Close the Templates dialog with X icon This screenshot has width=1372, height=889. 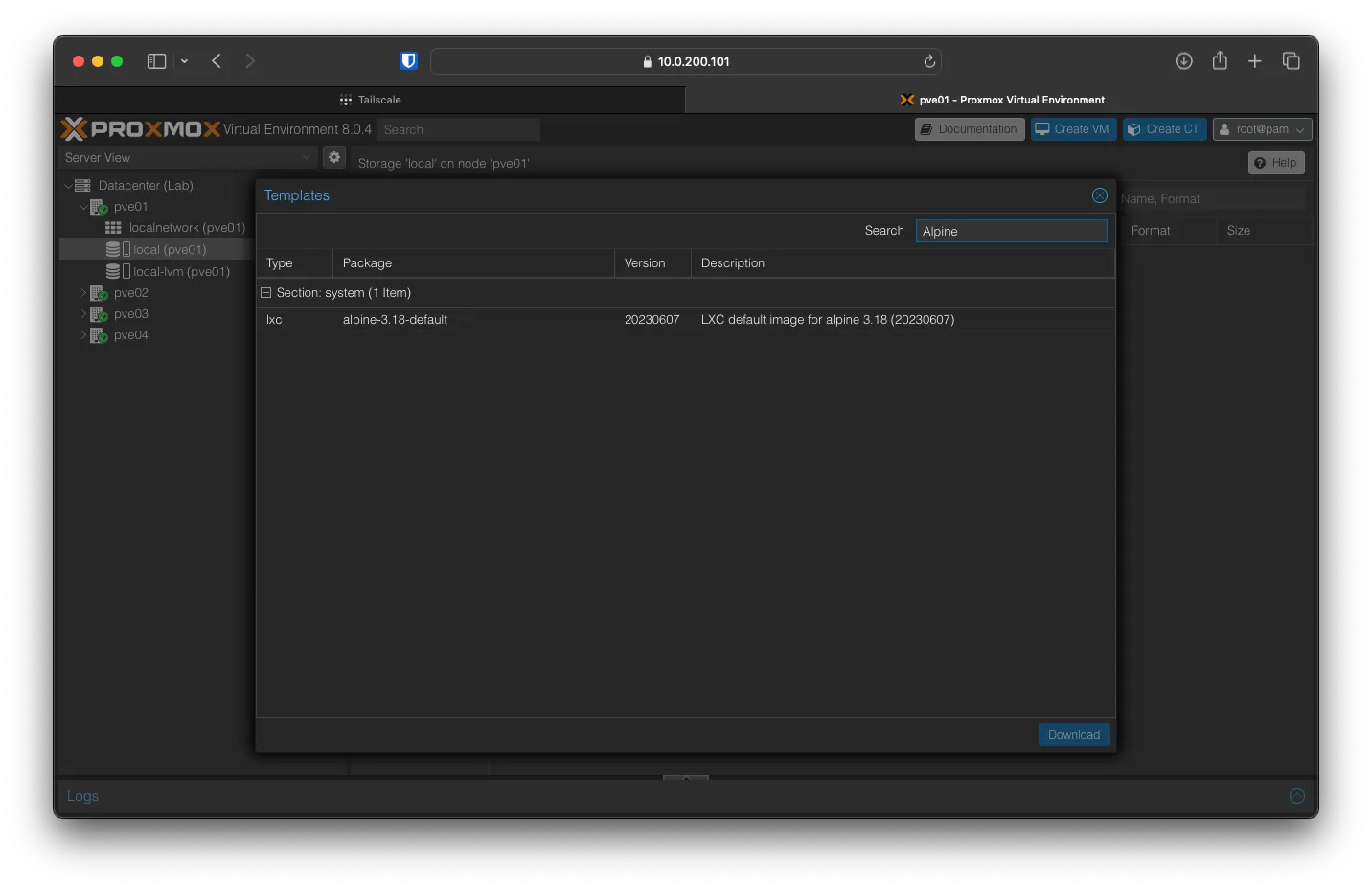pos(1100,195)
